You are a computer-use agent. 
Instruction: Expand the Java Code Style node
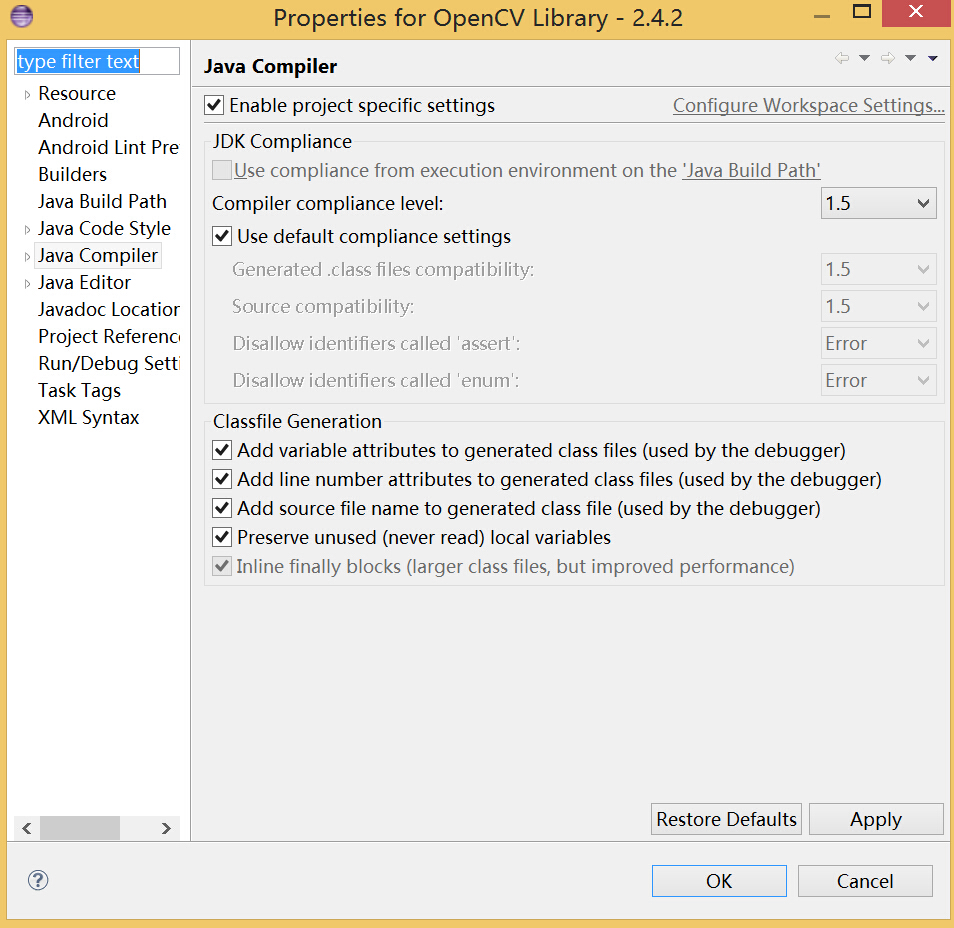coord(27,229)
